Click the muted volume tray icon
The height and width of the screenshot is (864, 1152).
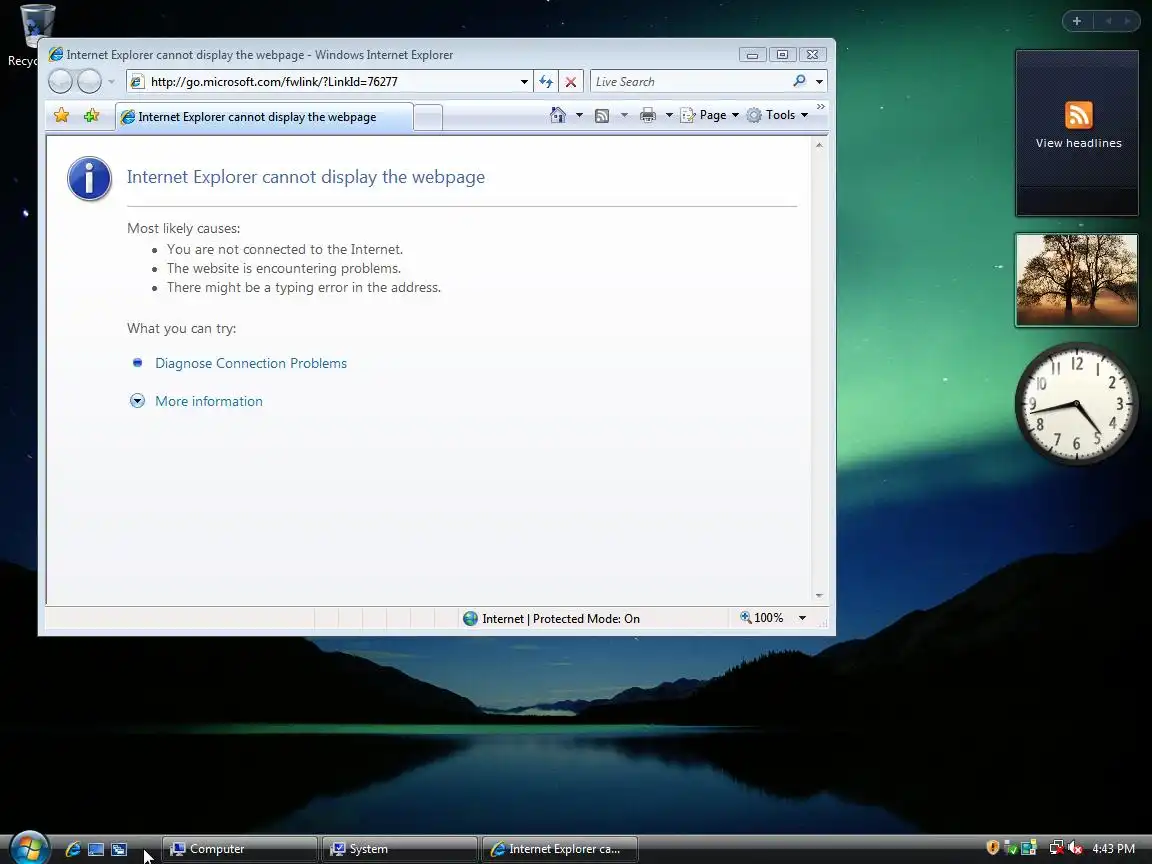point(1075,849)
